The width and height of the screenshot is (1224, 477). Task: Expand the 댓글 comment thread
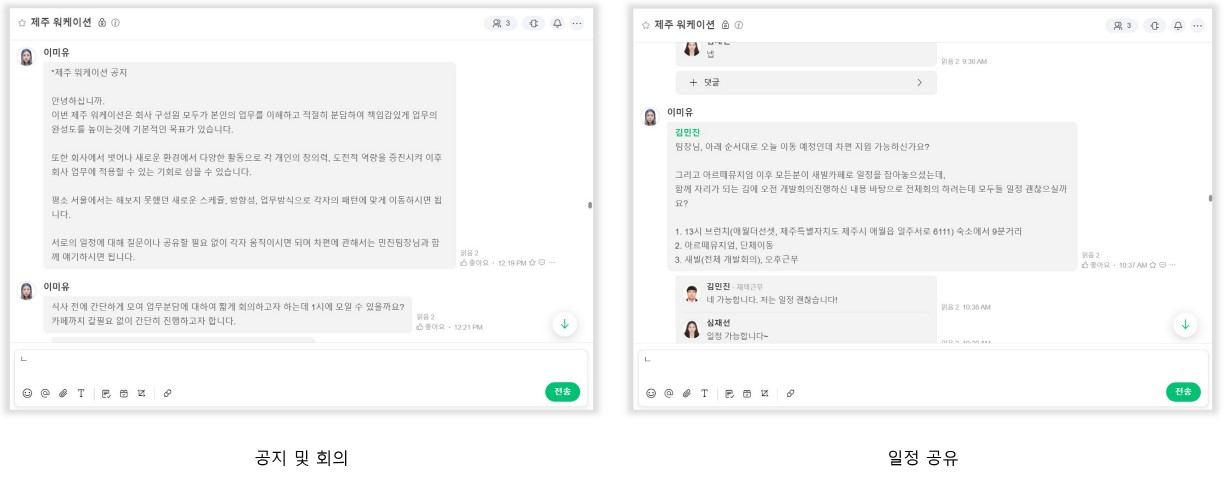(806, 82)
